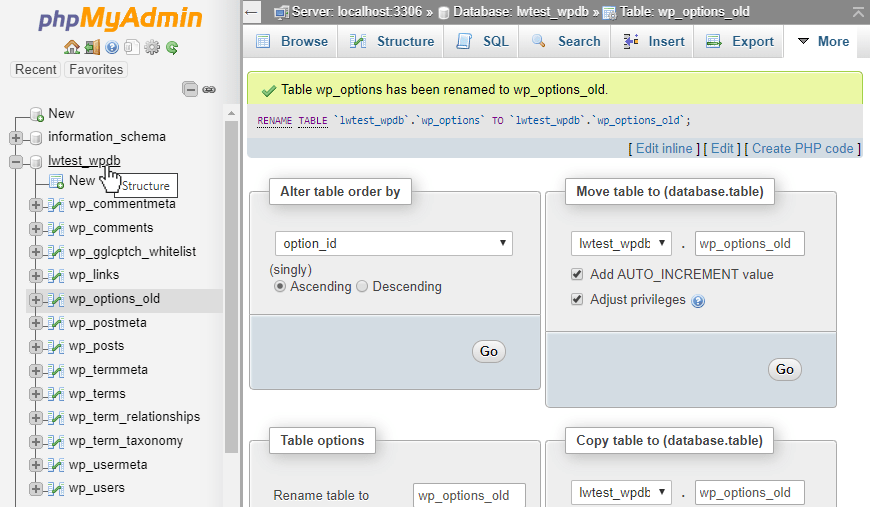The width and height of the screenshot is (870, 507).
Task: Expand wp_posts tree node
Action: pos(36,347)
